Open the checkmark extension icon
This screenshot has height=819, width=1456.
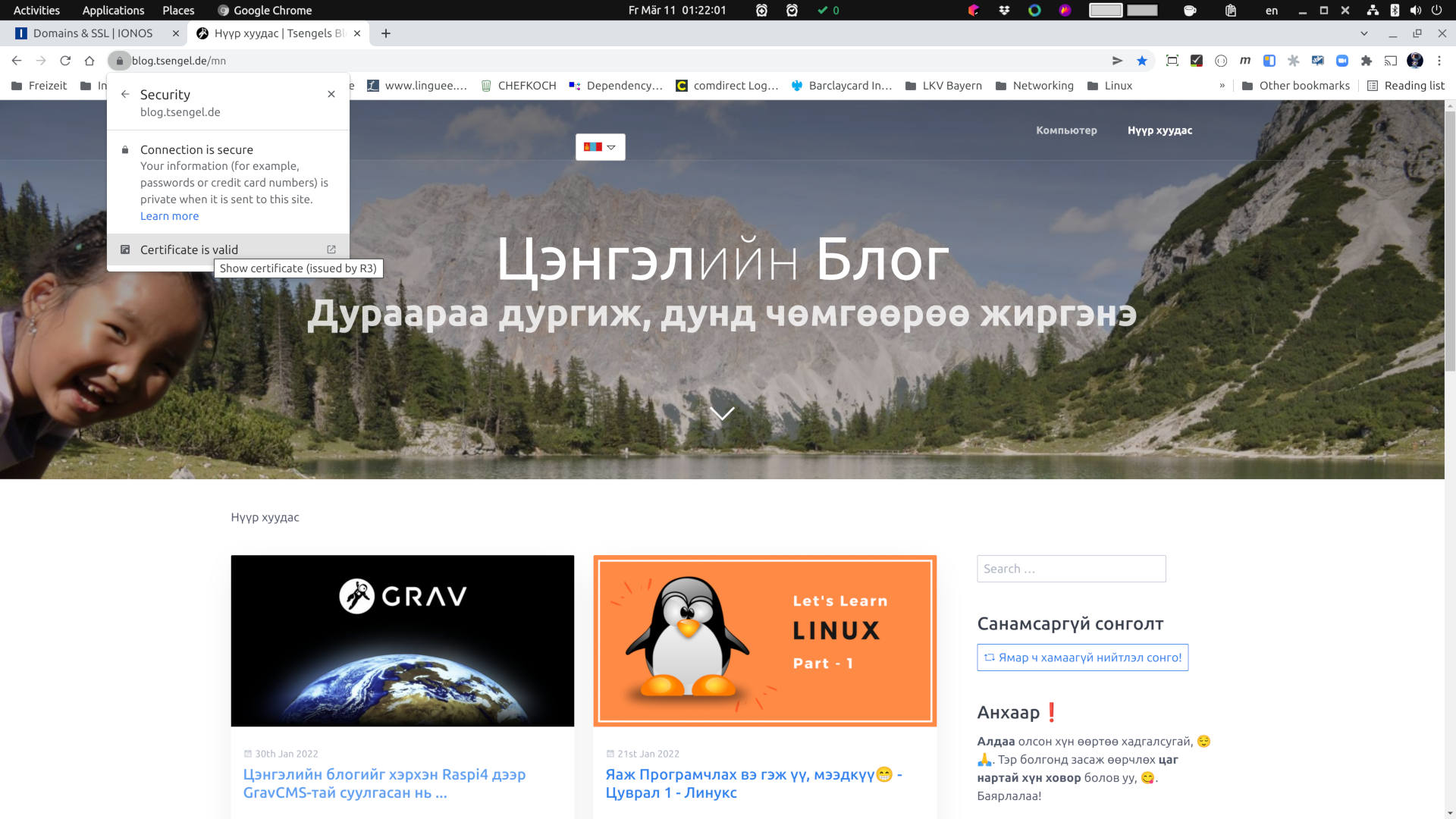1197,61
